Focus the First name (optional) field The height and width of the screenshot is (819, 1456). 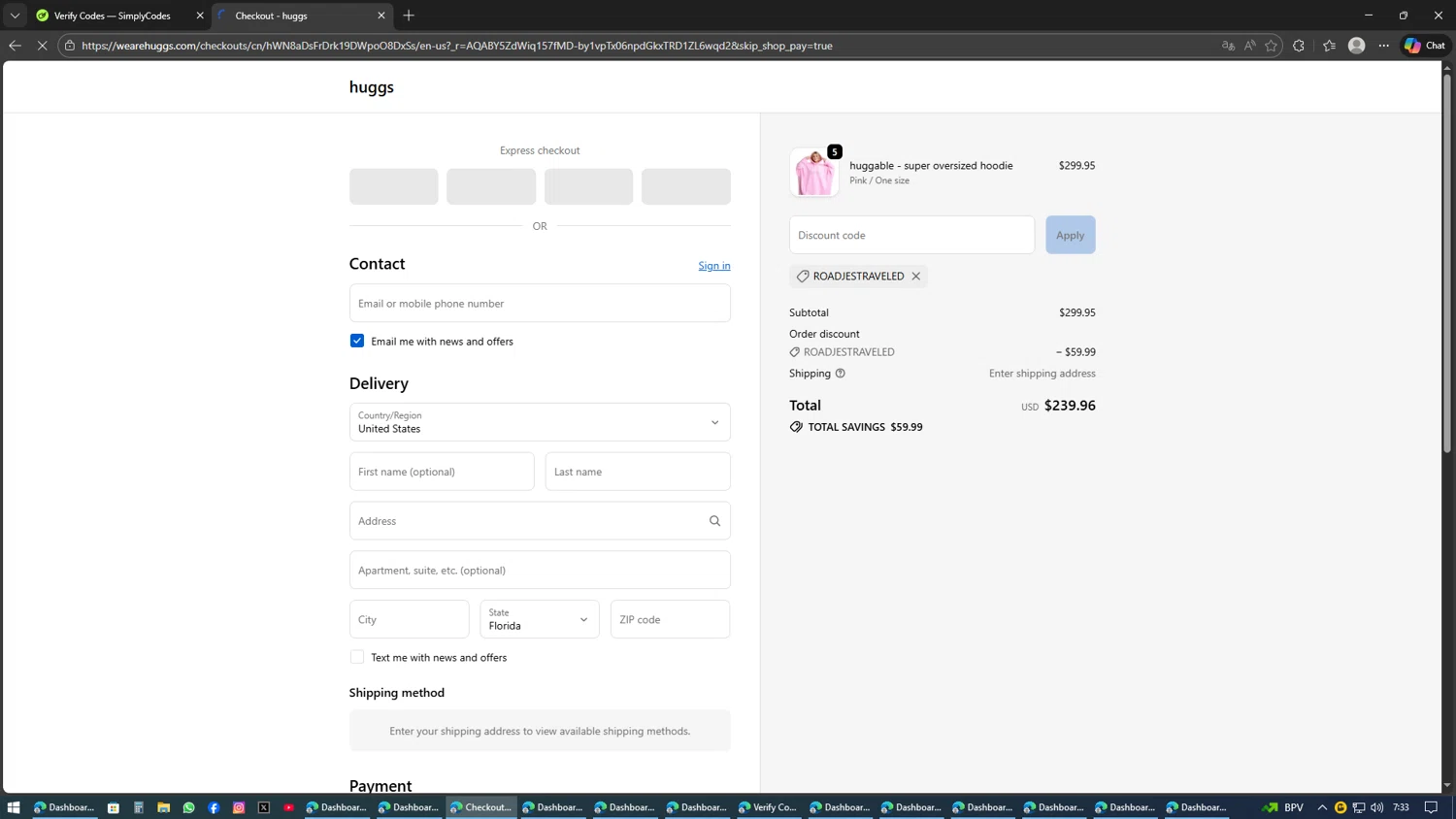point(442,472)
